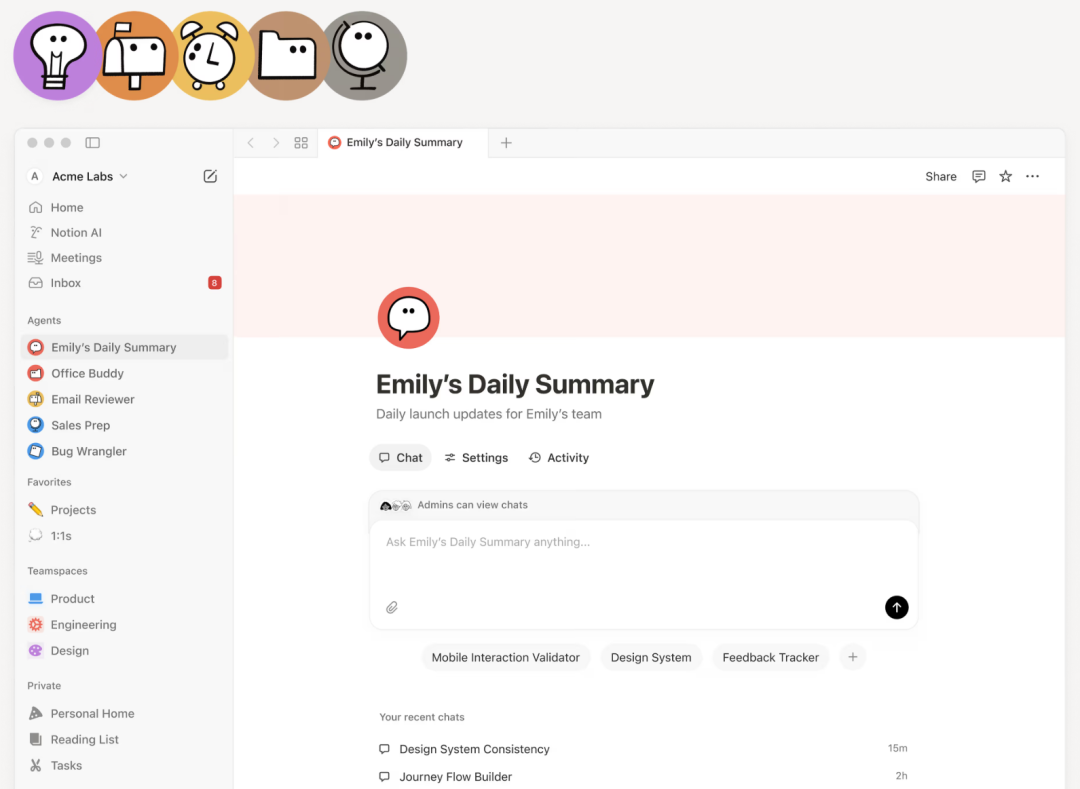Click the purple lightbulb agent avatar

(57, 56)
